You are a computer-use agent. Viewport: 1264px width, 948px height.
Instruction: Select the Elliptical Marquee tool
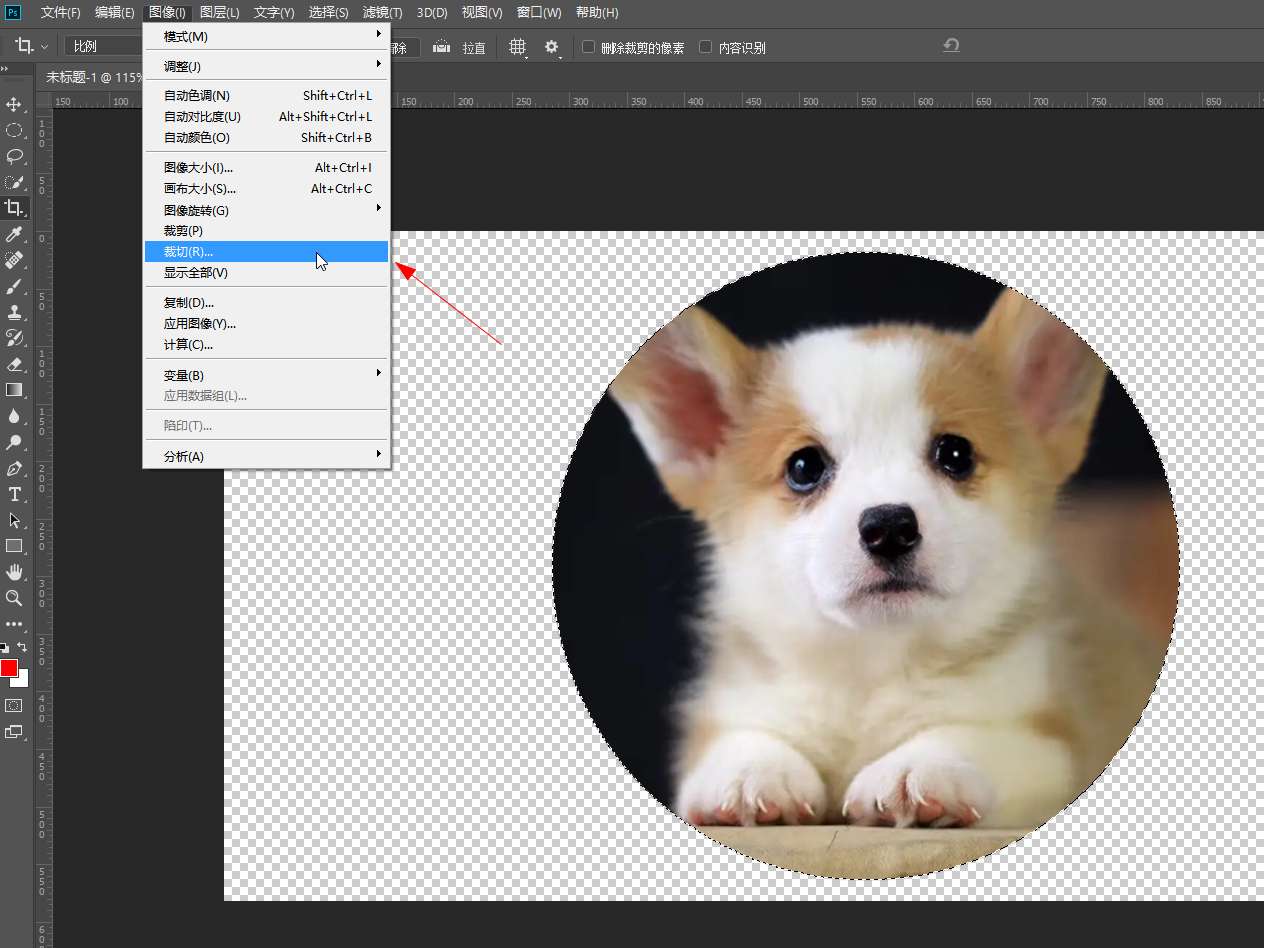click(x=14, y=130)
